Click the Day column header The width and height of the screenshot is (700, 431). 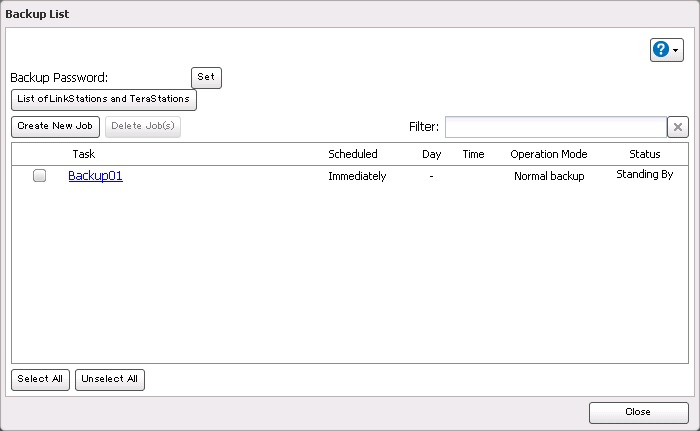pyautogui.click(x=431, y=155)
